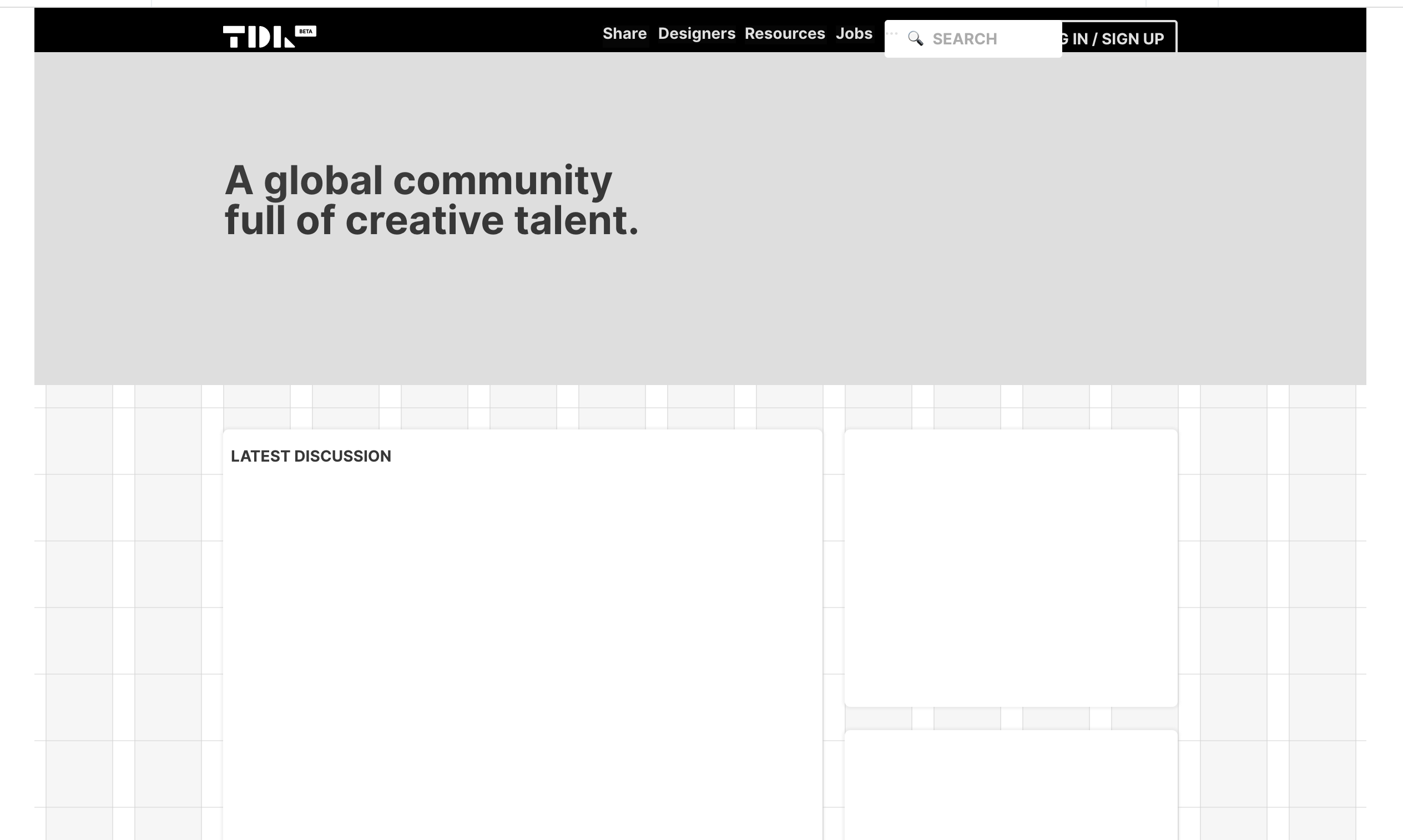Click the magnifying glass search icon

(915, 38)
